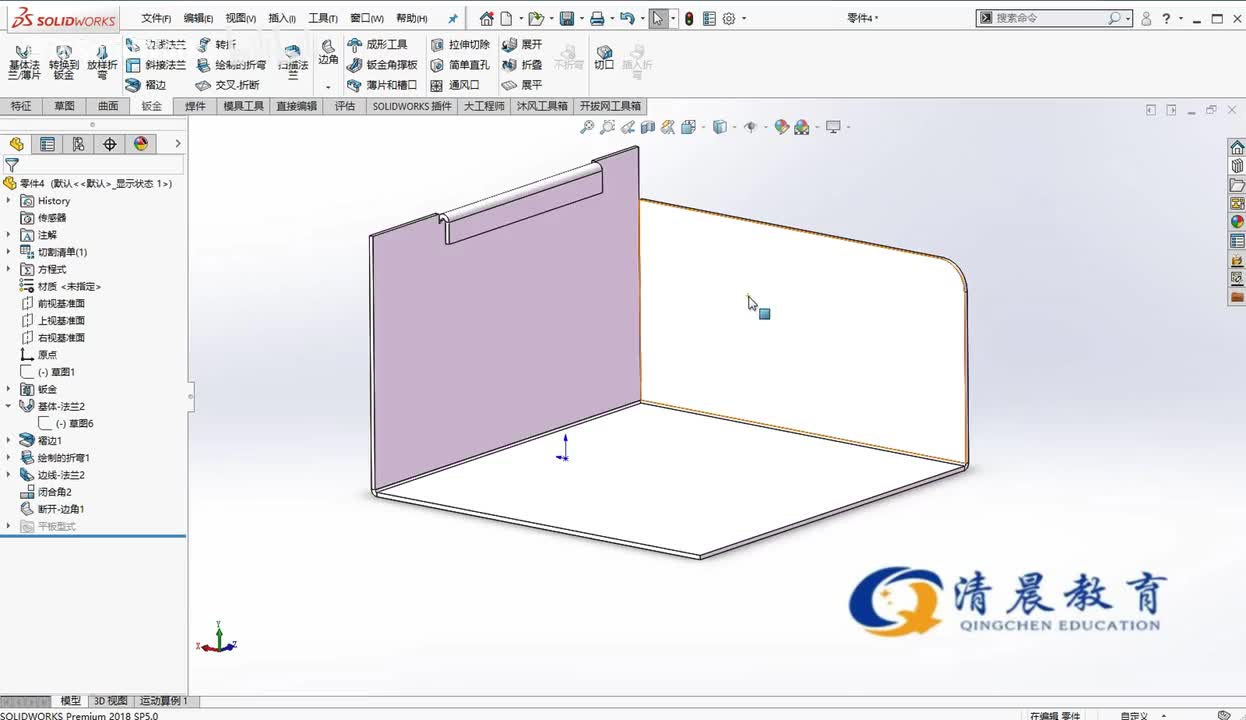Image resolution: width=1246 pixels, height=720 pixels.
Task: Click the 交叉-折断 cross break tool
Action: (x=228, y=85)
